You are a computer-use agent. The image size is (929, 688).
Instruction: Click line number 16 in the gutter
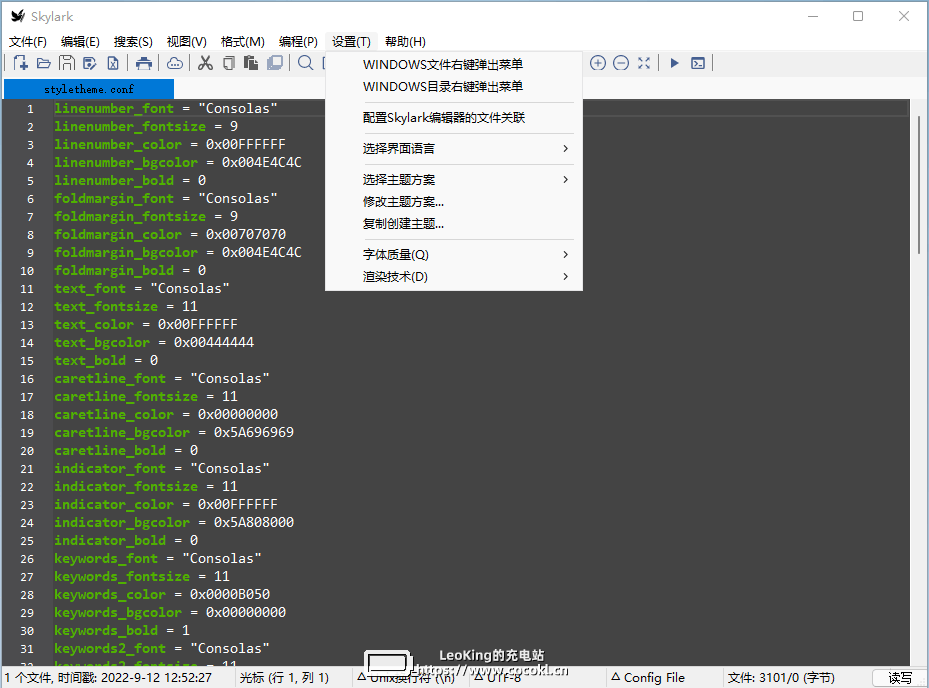pyautogui.click(x=27, y=379)
